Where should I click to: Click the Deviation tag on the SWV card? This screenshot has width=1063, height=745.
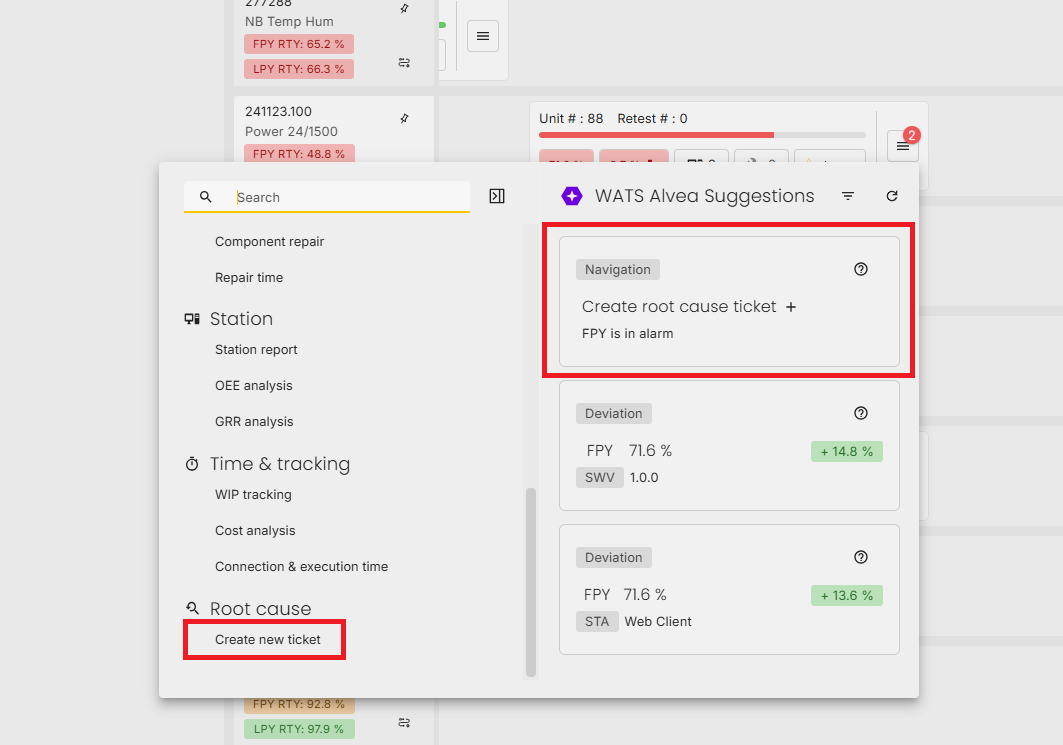click(614, 413)
